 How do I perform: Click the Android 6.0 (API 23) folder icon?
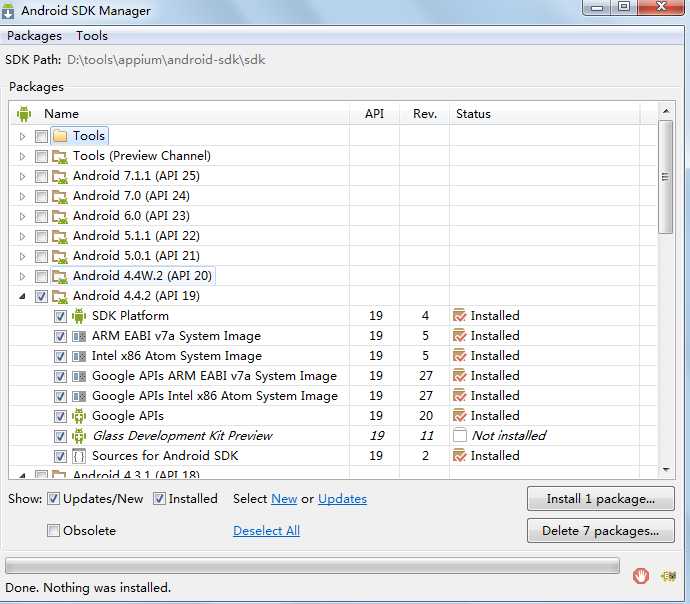(x=60, y=216)
